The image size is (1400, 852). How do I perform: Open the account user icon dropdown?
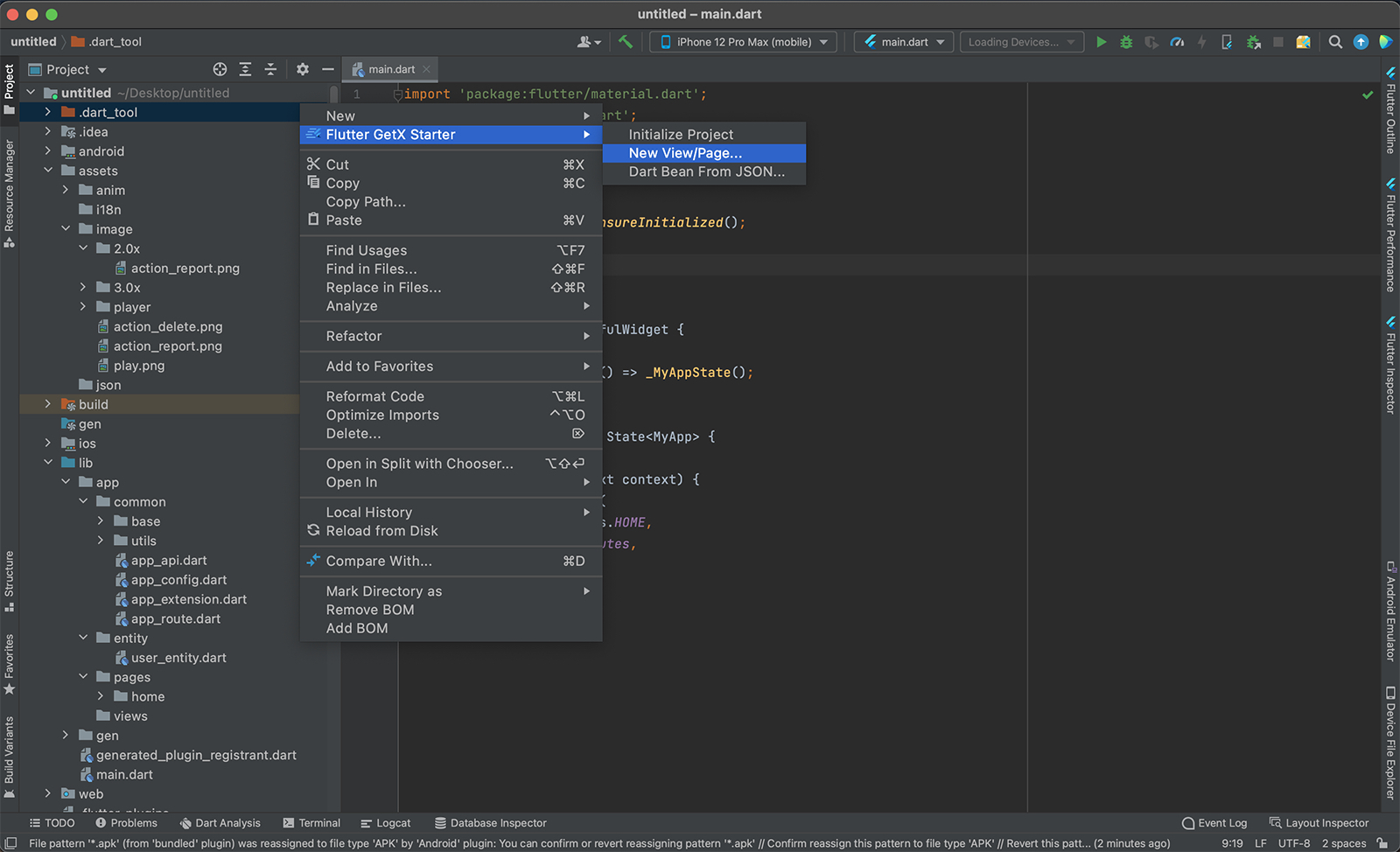click(x=589, y=41)
